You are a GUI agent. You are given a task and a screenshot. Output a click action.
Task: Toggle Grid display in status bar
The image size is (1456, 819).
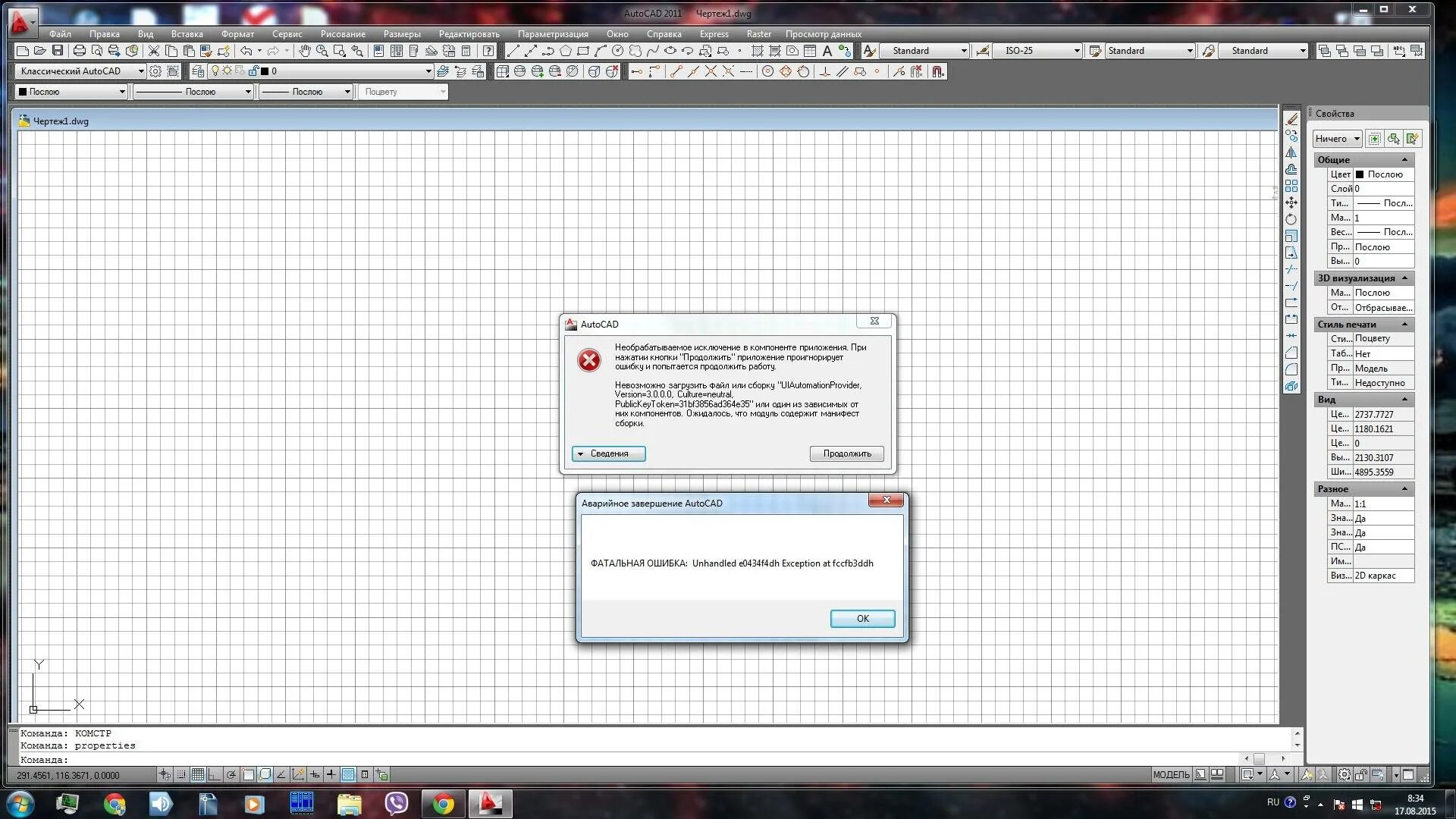pyautogui.click(x=198, y=774)
